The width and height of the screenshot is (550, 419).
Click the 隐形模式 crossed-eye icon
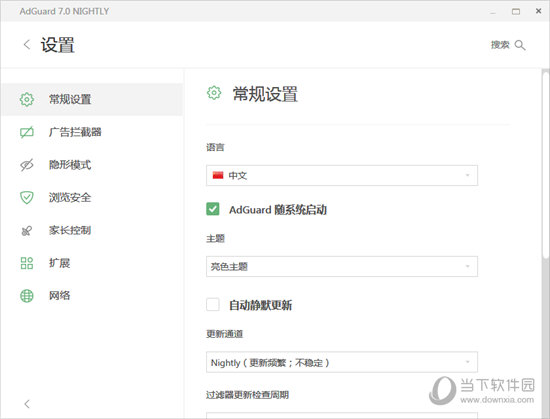pyautogui.click(x=27, y=165)
